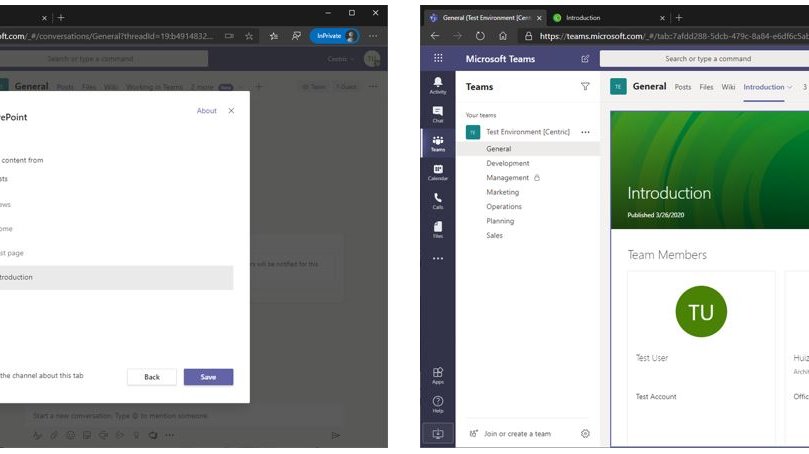Viewport: 809px width, 454px height.
Task: Switch to the Files tab
Action: point(706,87)
